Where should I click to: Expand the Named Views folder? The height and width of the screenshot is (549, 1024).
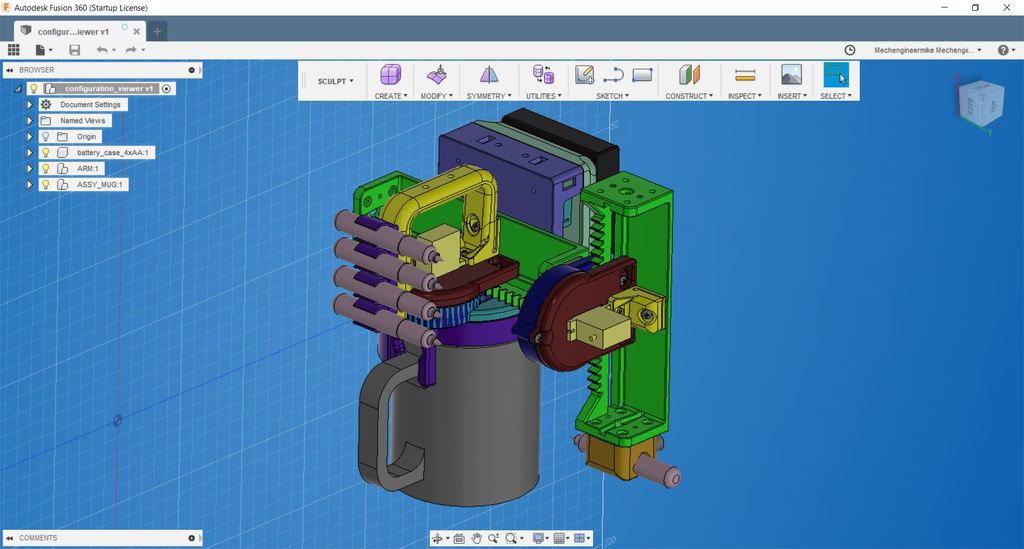[x=30, y=121]
